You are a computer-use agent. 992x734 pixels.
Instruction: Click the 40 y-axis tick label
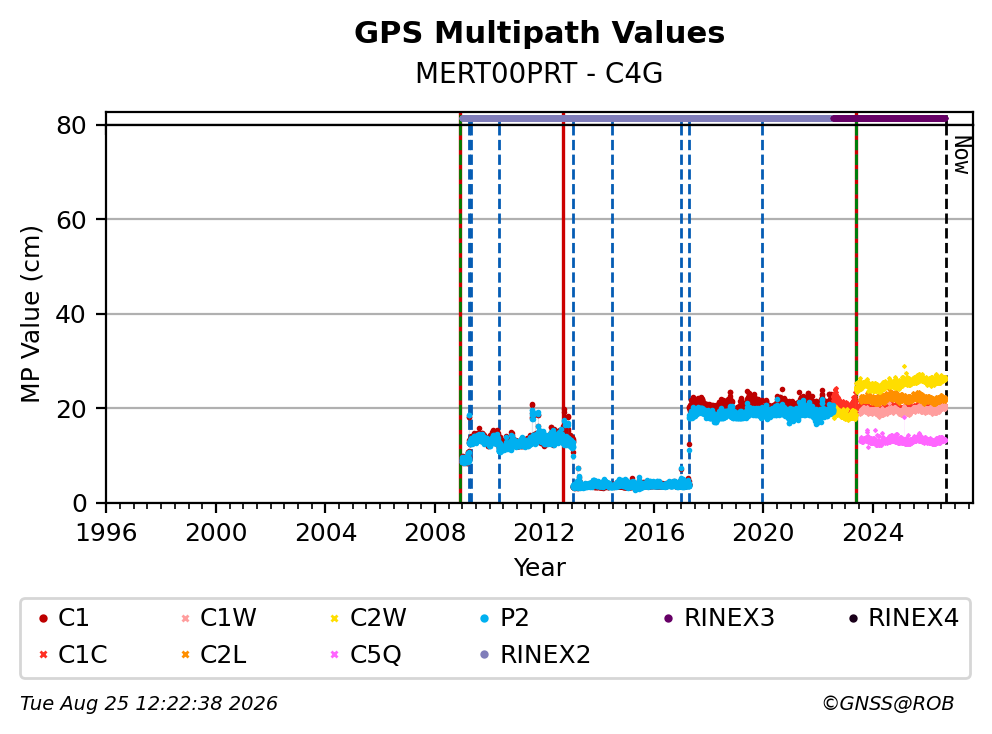tap(71, 314)
